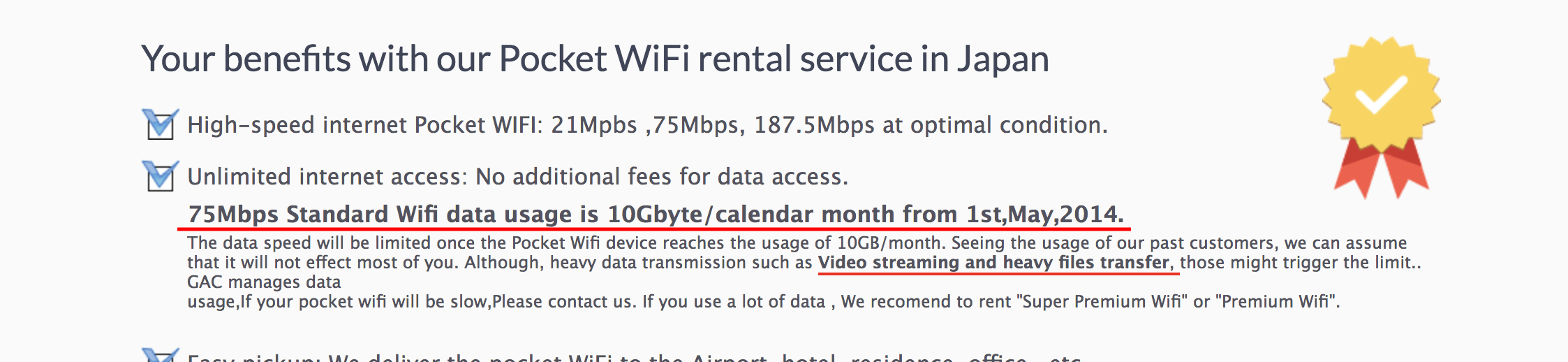1568x362 pixels.
Task: Click the those might trigger the limit text
Action: click(1300, 263)
